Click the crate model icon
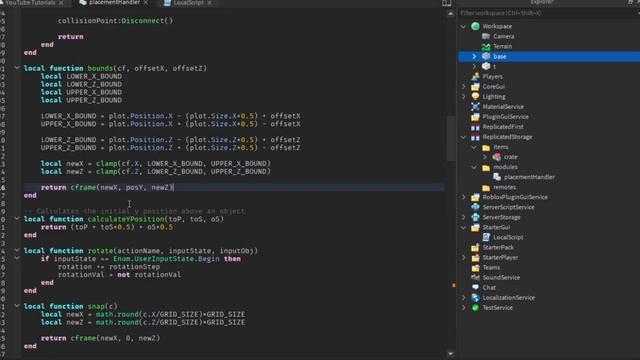The width and height of the screenshot is (640, 360). pos(496,157)
